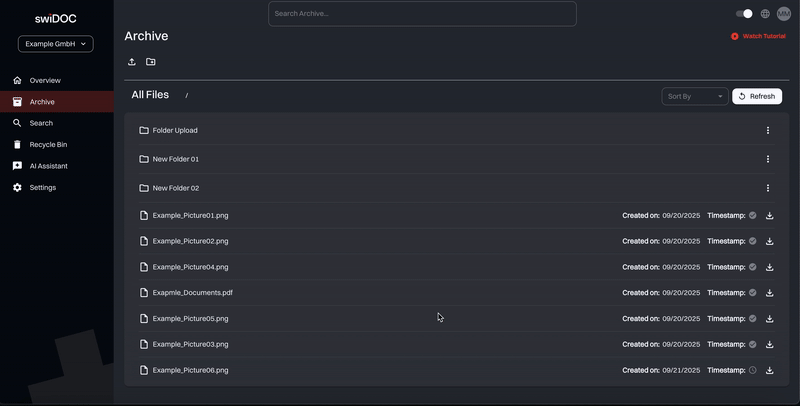Viewport: 800px width, 406px height.
Task: Open the user avatar menu
Action: (784, 14)
